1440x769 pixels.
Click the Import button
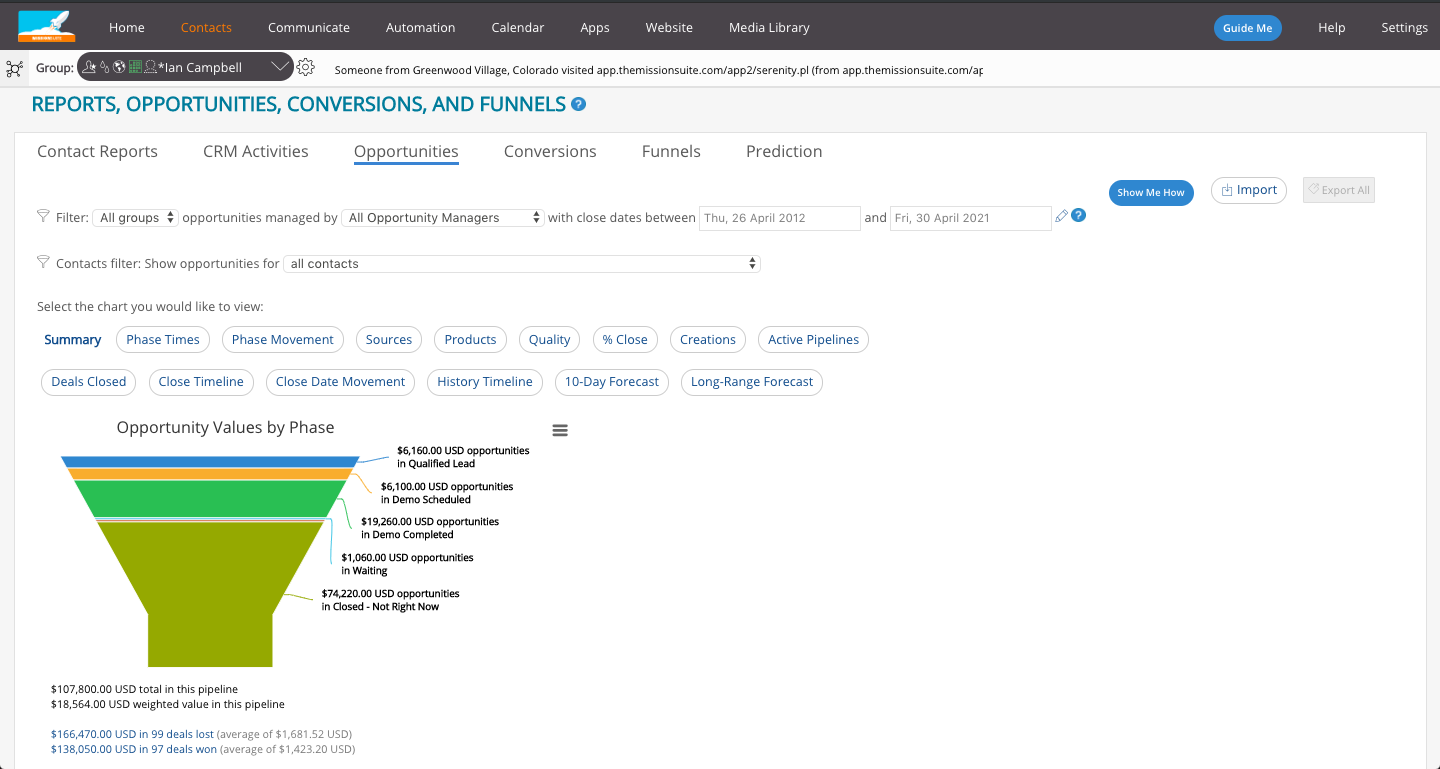pyautogui.click(x=1248, y=190)
